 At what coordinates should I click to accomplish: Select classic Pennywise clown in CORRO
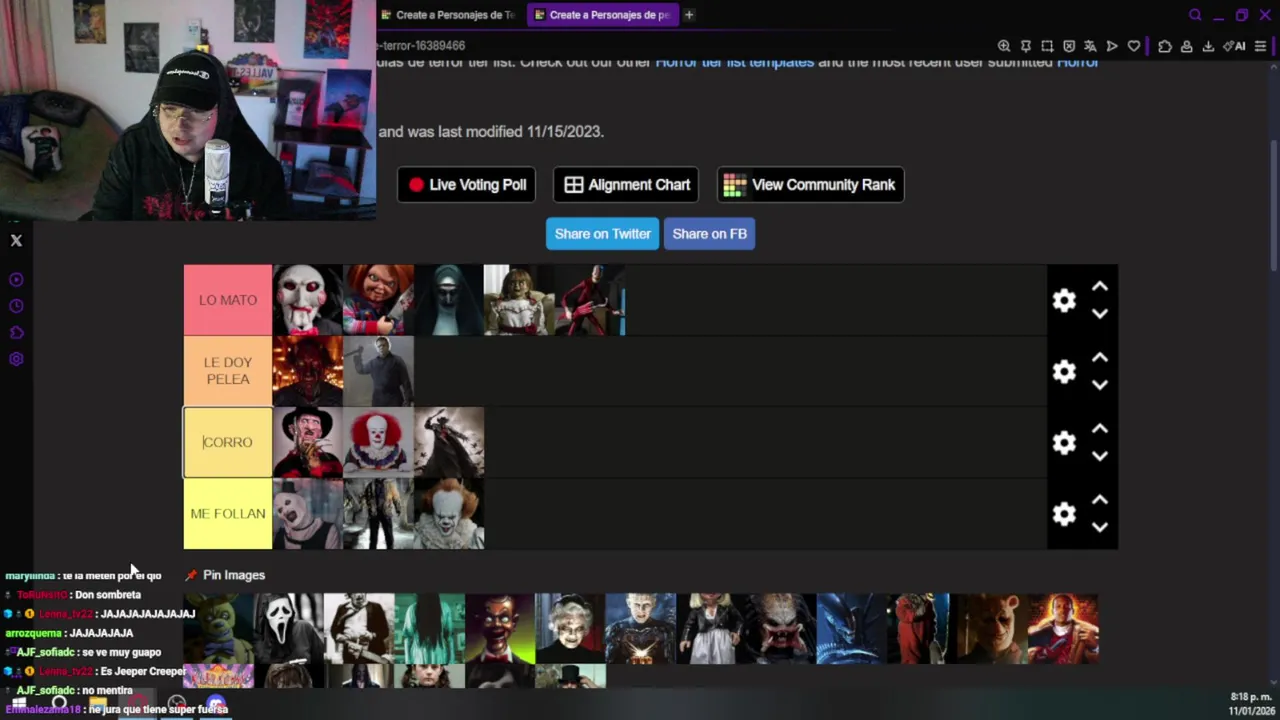378,442
